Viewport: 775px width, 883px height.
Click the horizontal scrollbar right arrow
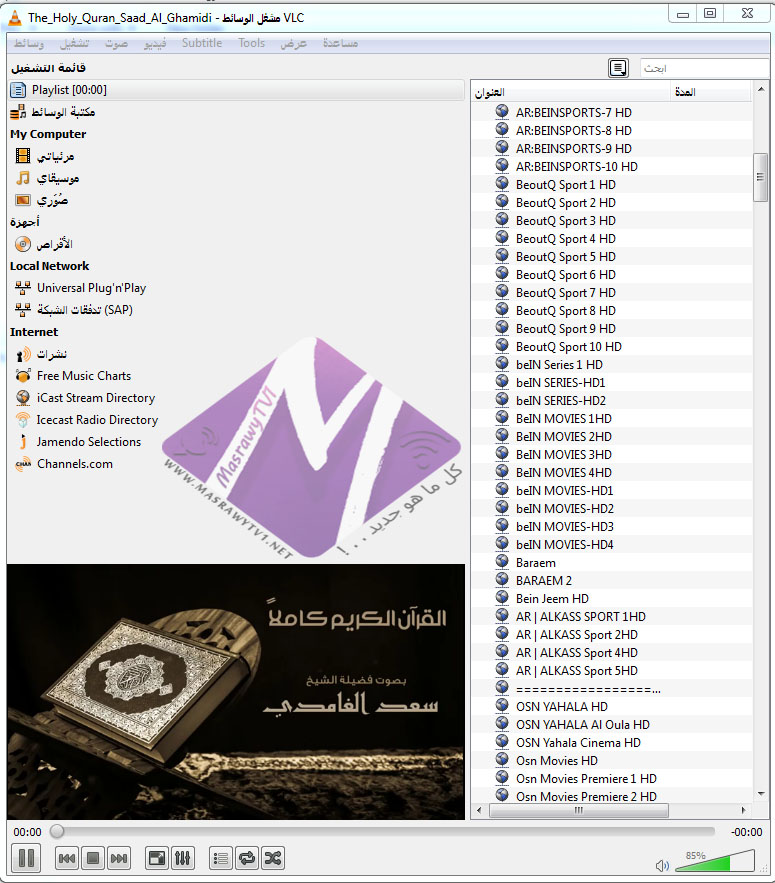coord(743,810)
